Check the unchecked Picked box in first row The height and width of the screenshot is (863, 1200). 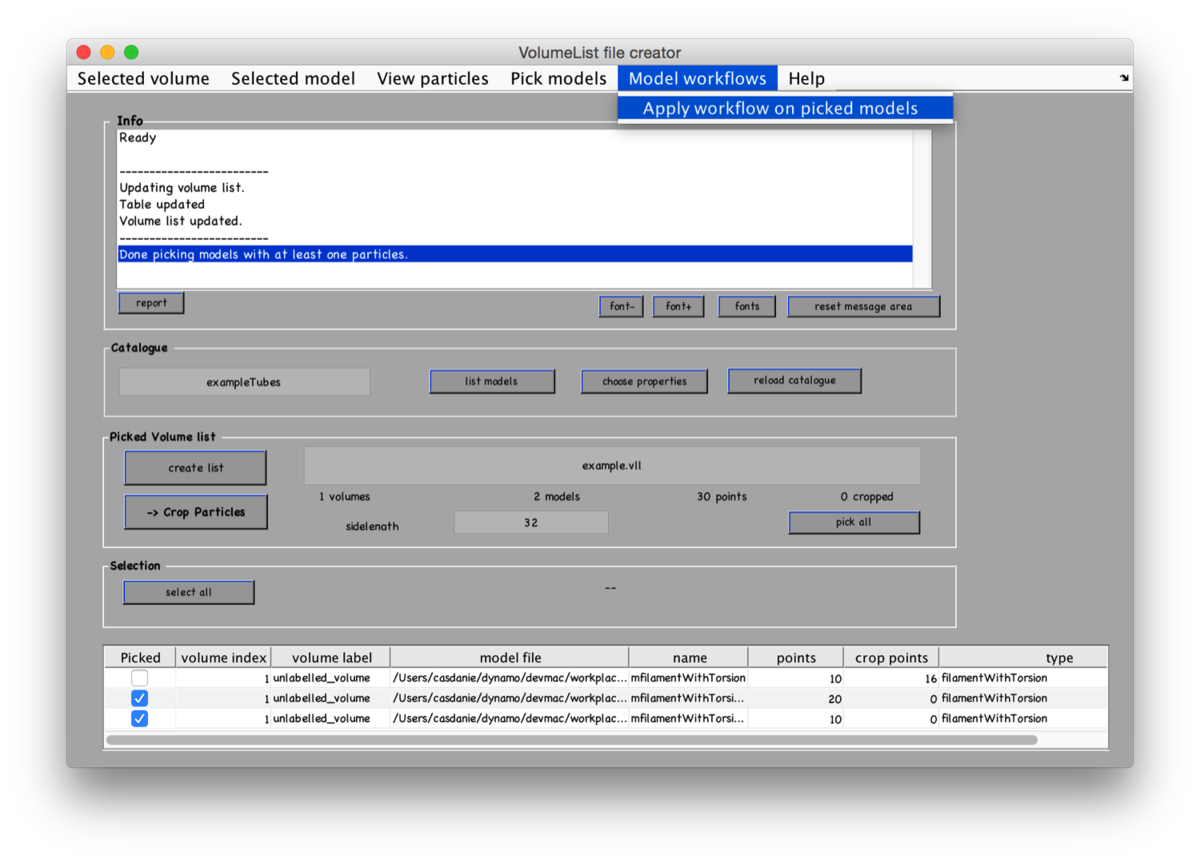pos(140,678)
